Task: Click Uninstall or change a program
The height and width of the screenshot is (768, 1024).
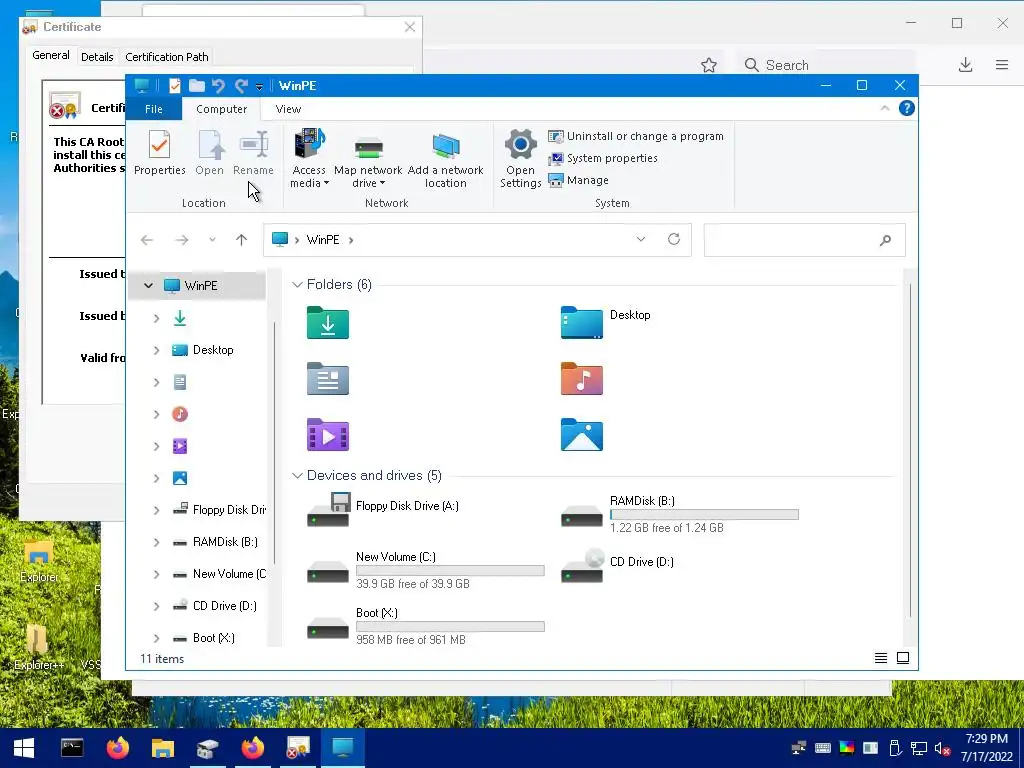Action: click(x=635, y=136)
